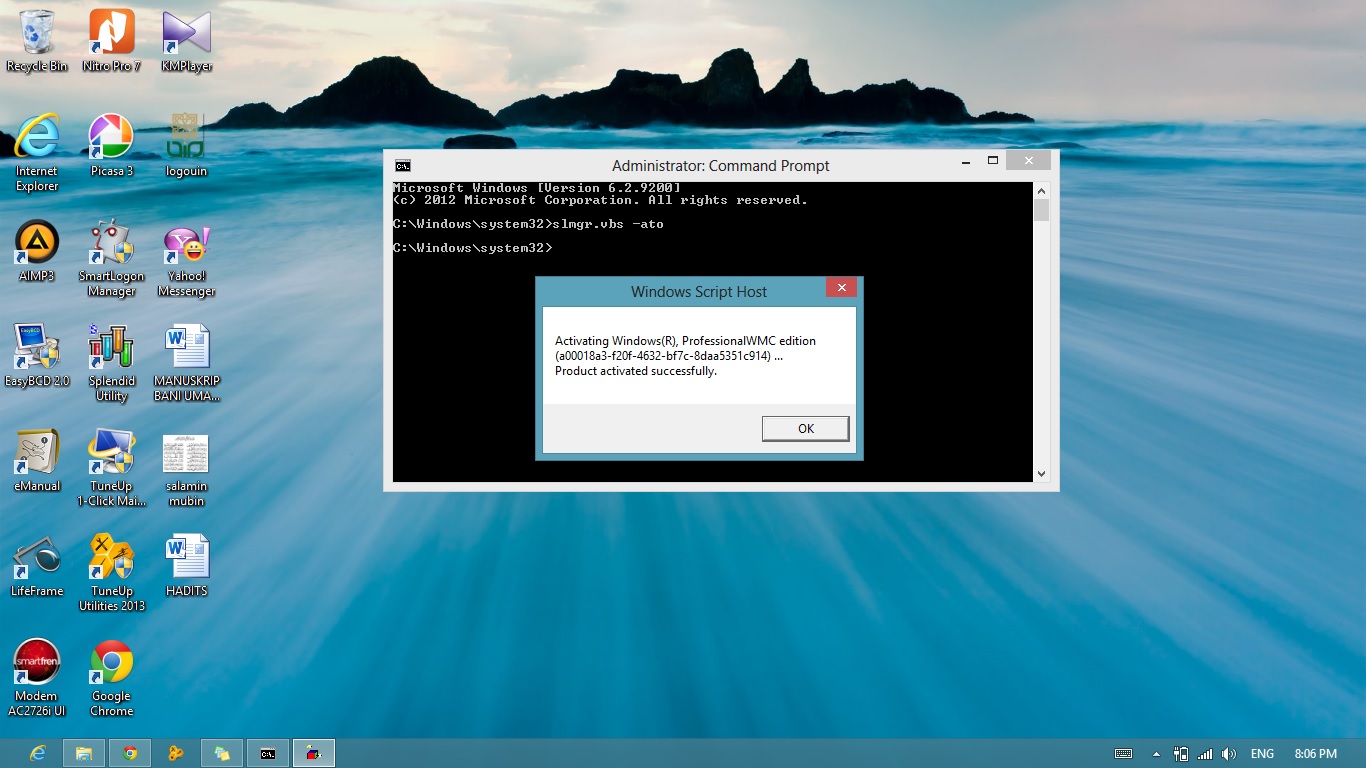Select the TuneUp Utilities 2013 shortcut
1366x768 pixels.
point(111,572)
